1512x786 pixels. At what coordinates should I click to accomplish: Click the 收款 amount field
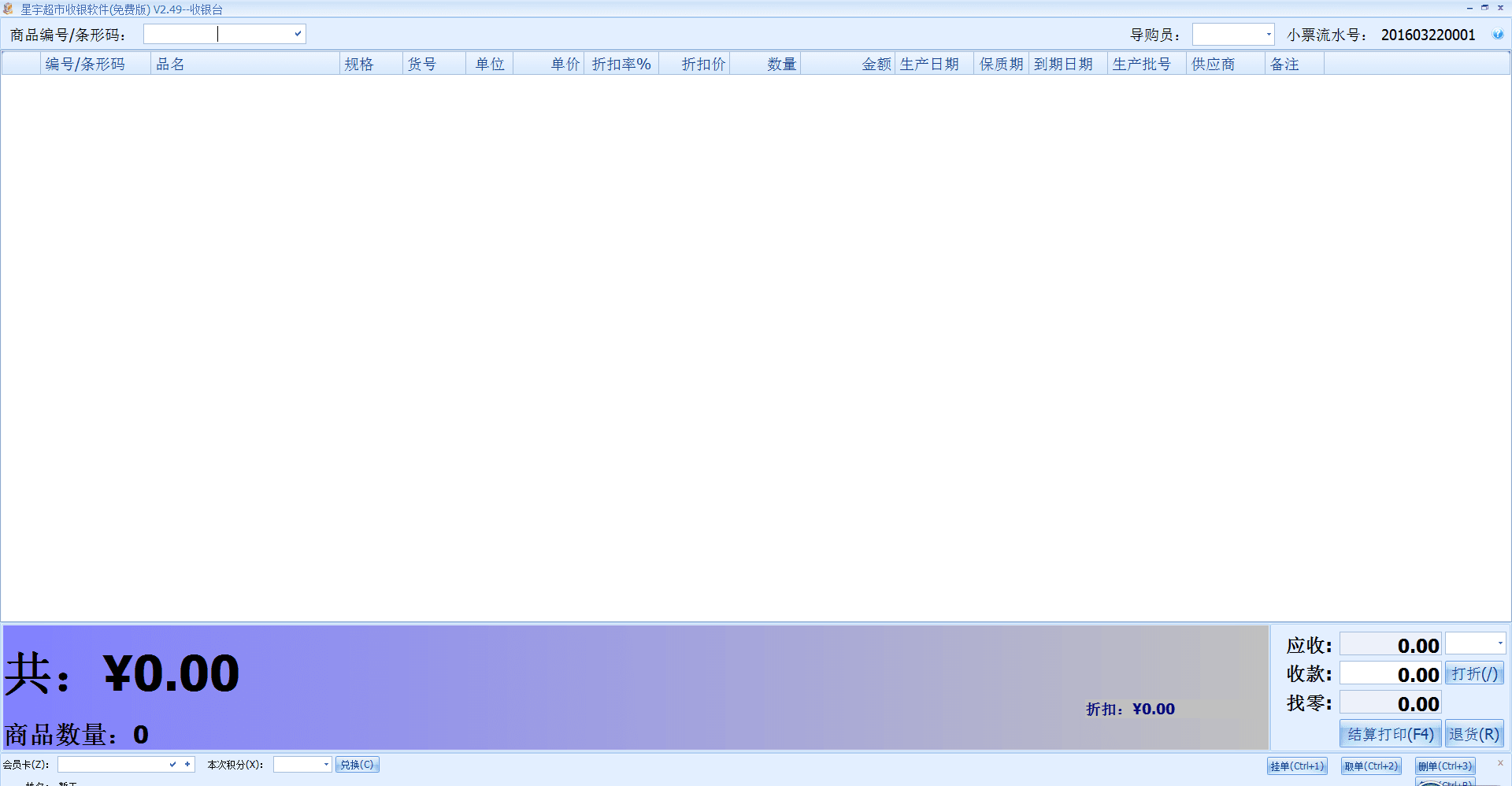tap(1391, 673)
